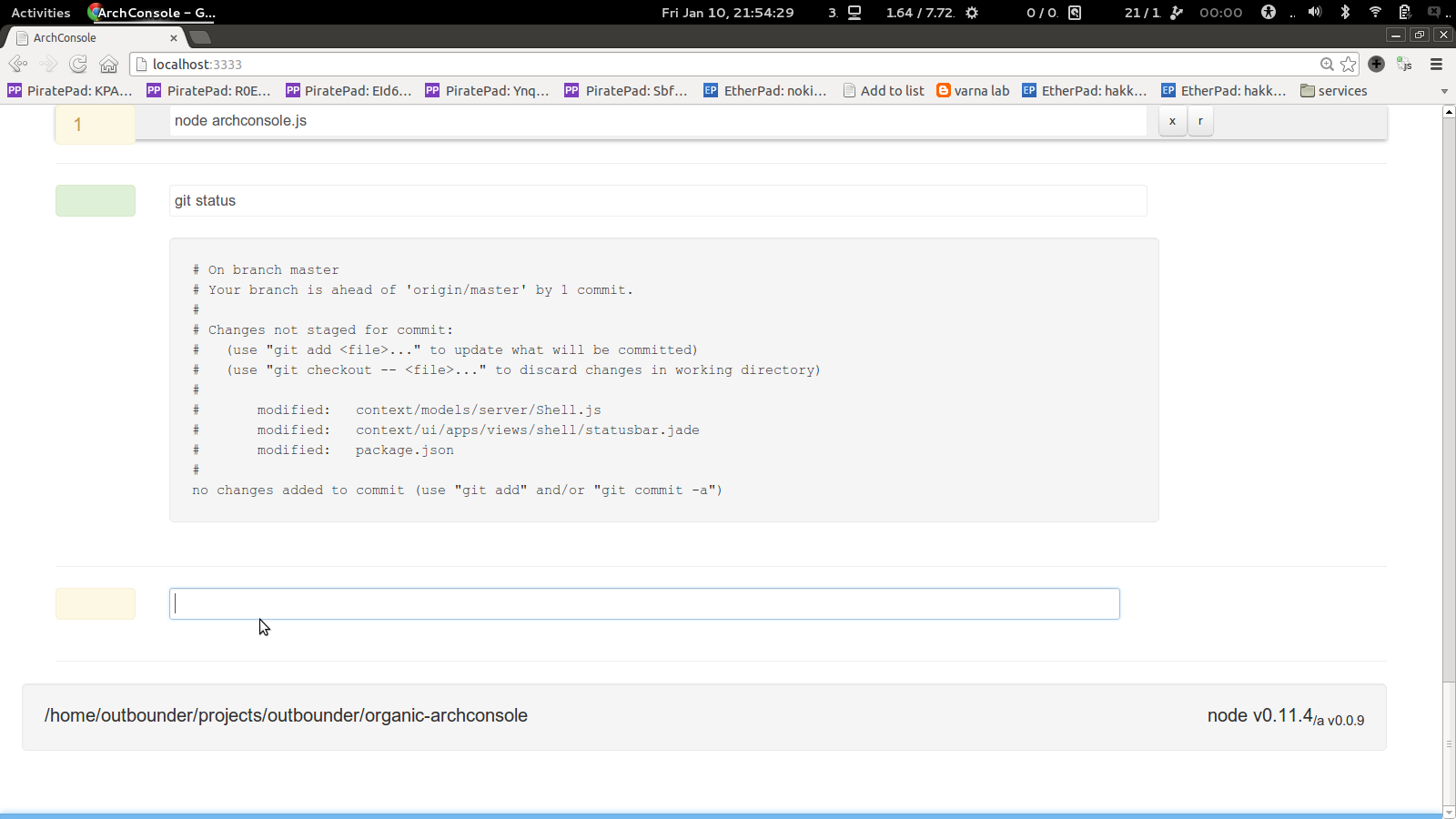Screen dimensions: 1456x819
Task: Click the 00:00 timer in top panel
Action: [x=1220, y=13]
